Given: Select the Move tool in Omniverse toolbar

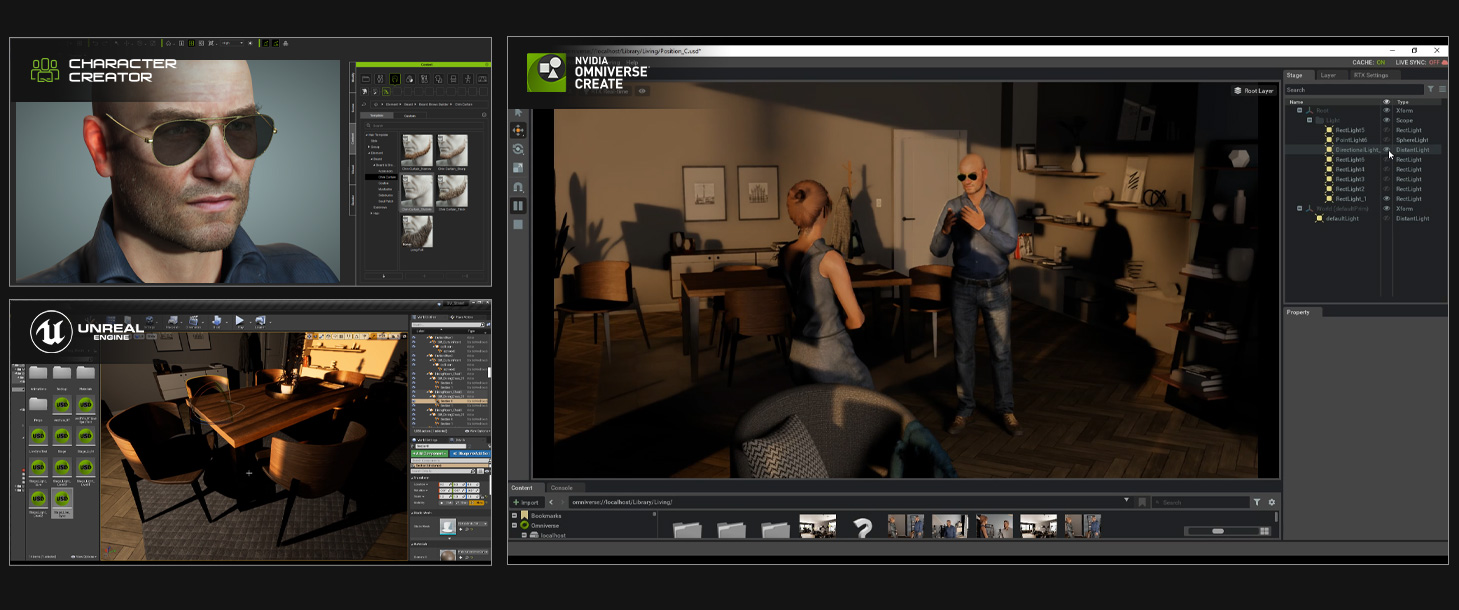Looking at the screenshot, I should [x=519, y=130].
